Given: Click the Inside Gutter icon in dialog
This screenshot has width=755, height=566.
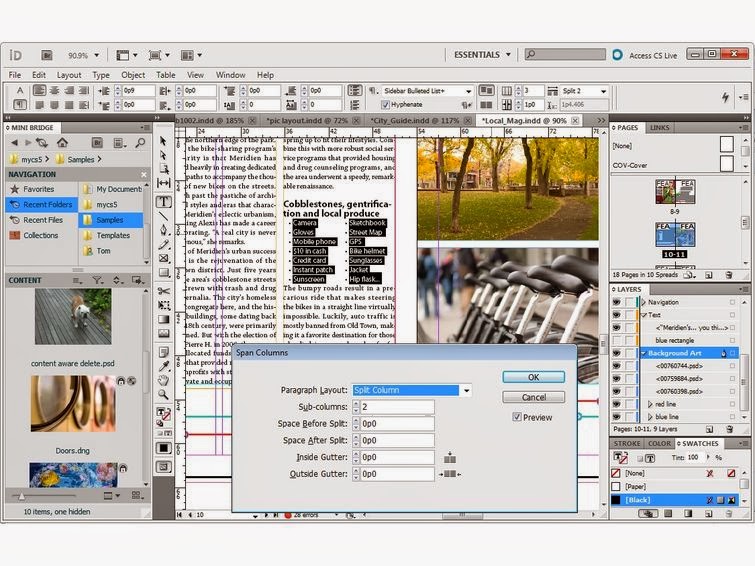Looking at the screenshot, I should (x=450, y=457).
